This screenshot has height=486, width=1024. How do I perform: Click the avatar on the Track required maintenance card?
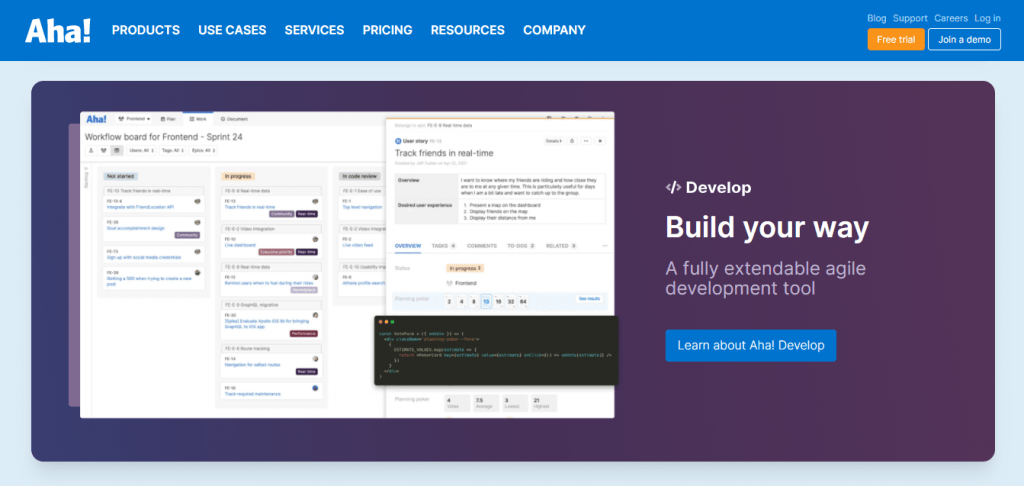pyautogui.click(x=315, y=387)
